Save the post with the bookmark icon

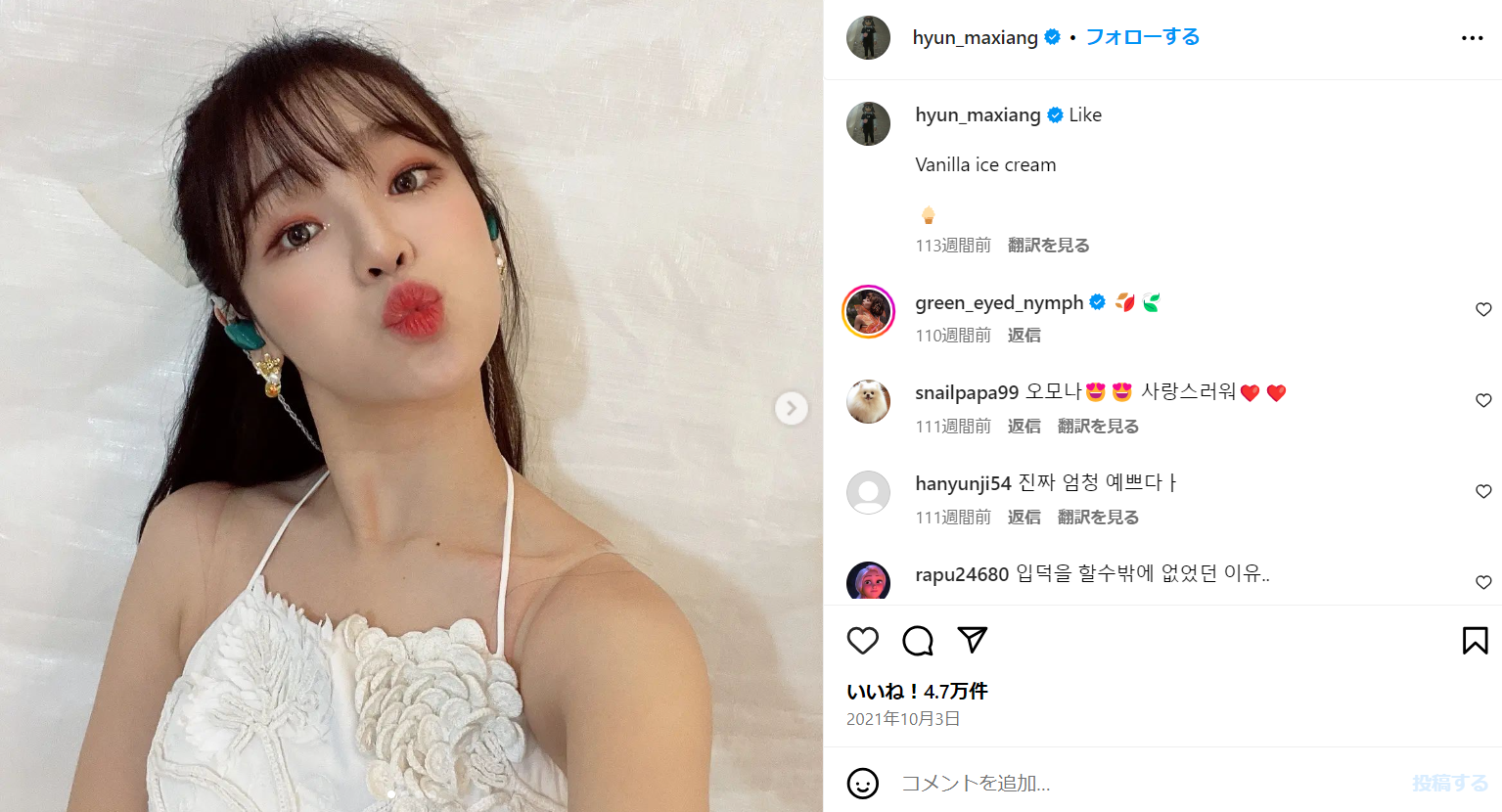(1476, 641)
